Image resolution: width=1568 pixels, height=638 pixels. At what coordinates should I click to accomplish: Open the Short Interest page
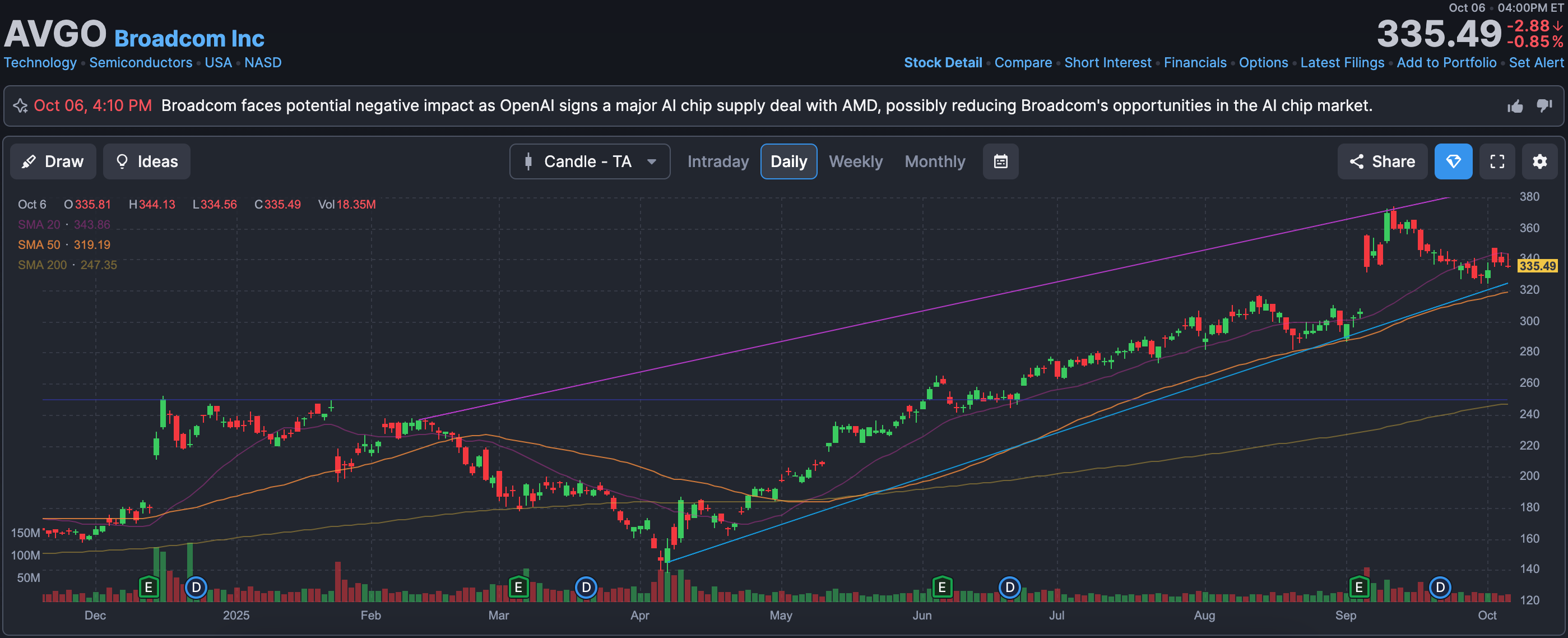tap(1107, 63)
